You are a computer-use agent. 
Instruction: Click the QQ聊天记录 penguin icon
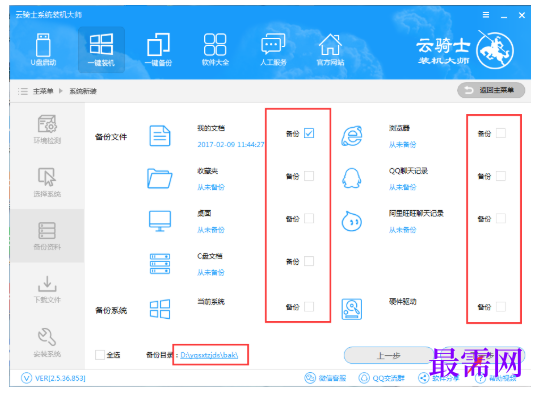[352, 178]
